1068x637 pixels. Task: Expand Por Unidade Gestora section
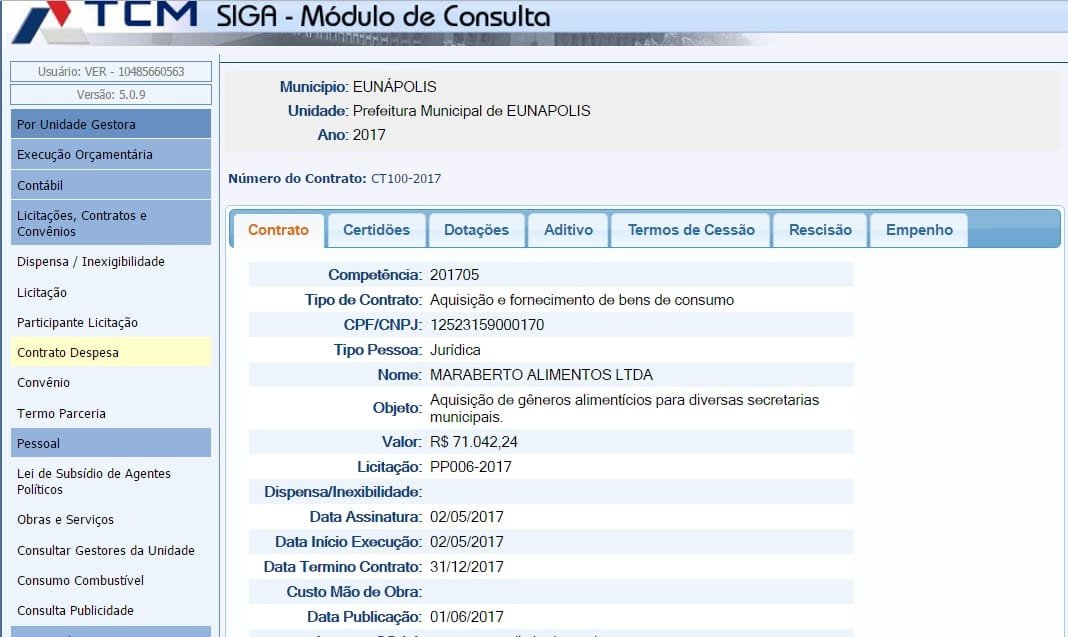coord(110,124)
